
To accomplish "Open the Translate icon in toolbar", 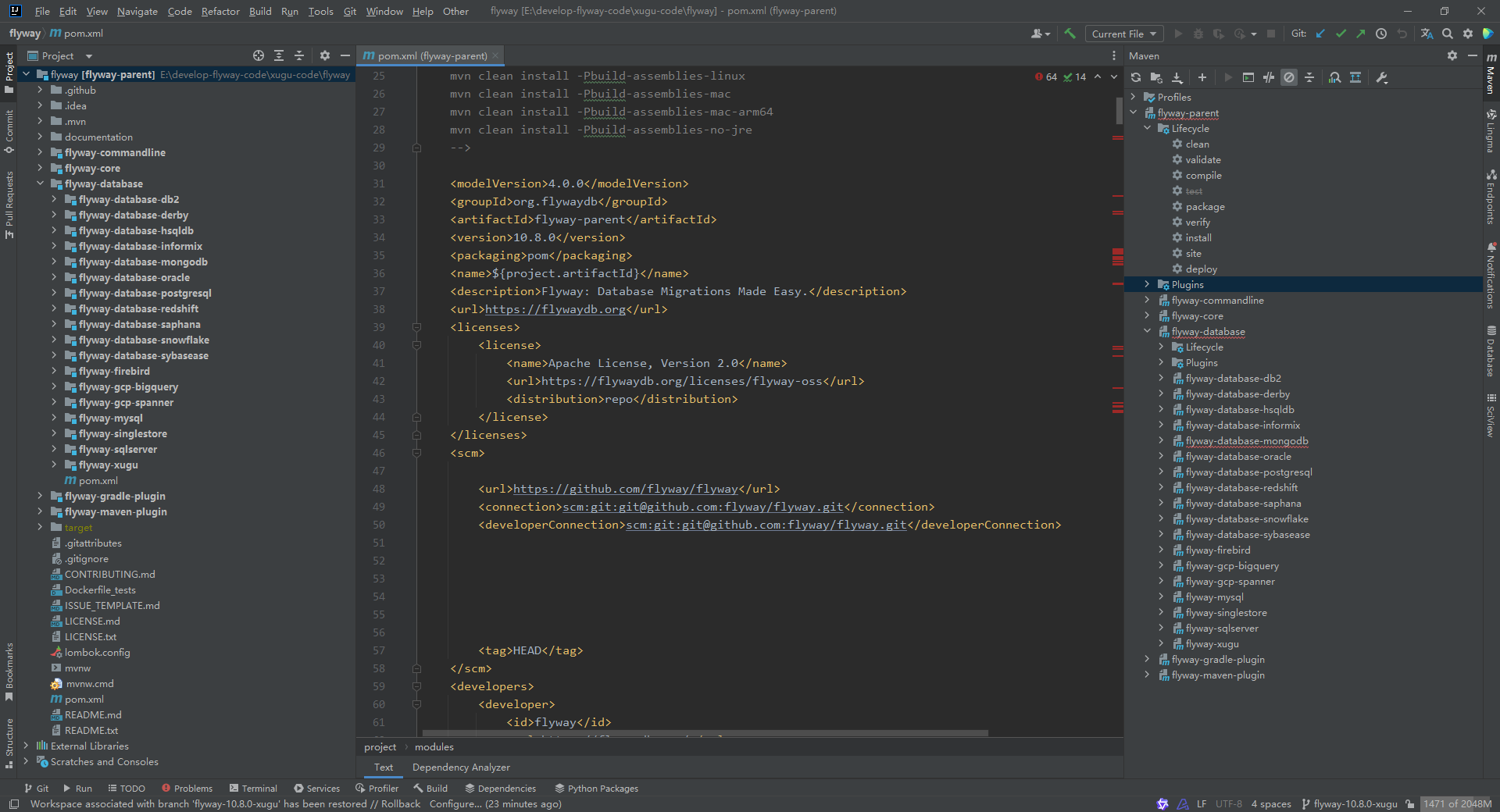I will pos(1427,34).
